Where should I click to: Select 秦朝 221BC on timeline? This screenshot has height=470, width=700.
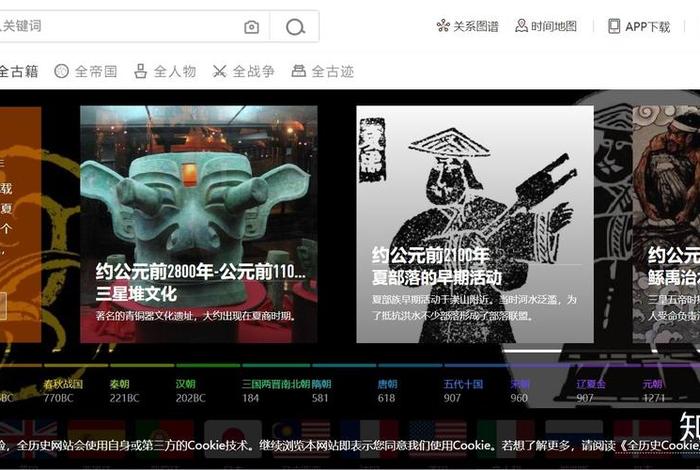coord(125,391)
